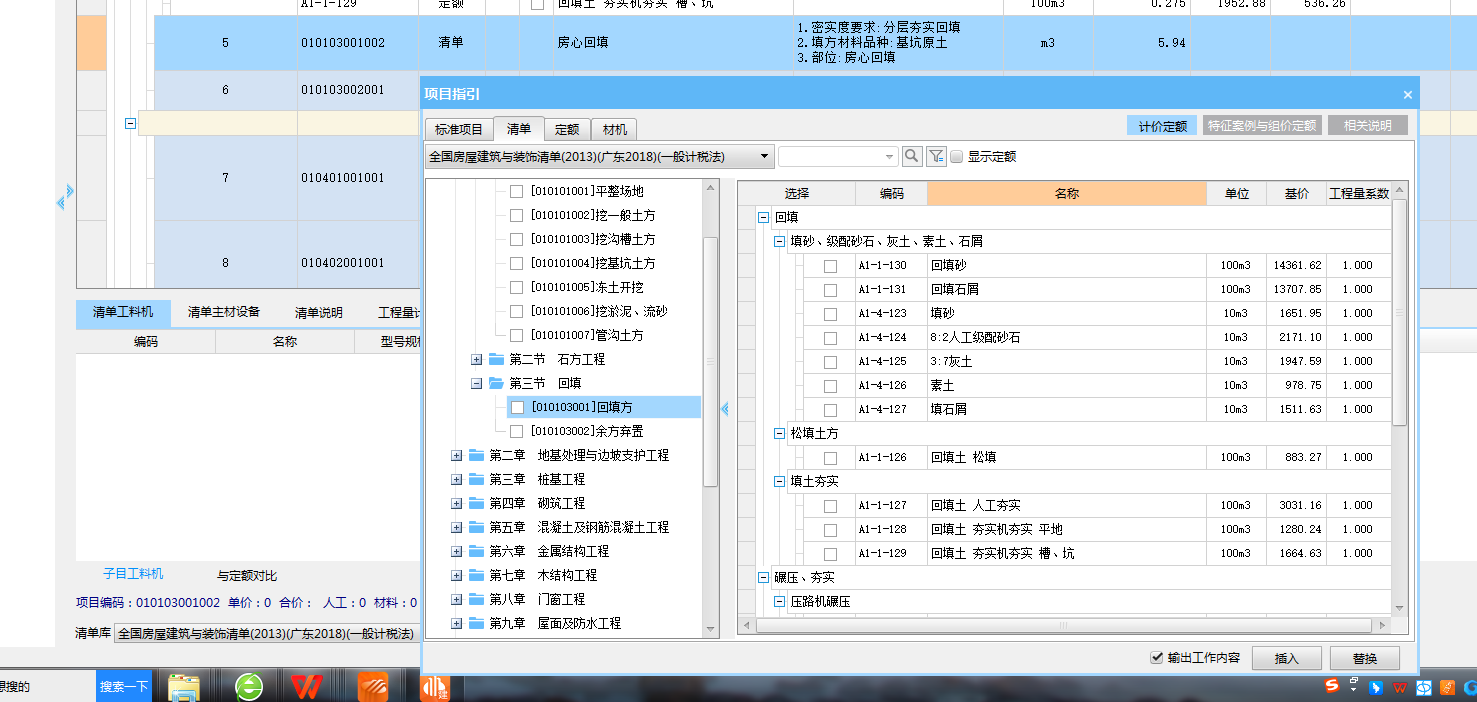Click the 计价定额 button

(x=1162, y=126)
